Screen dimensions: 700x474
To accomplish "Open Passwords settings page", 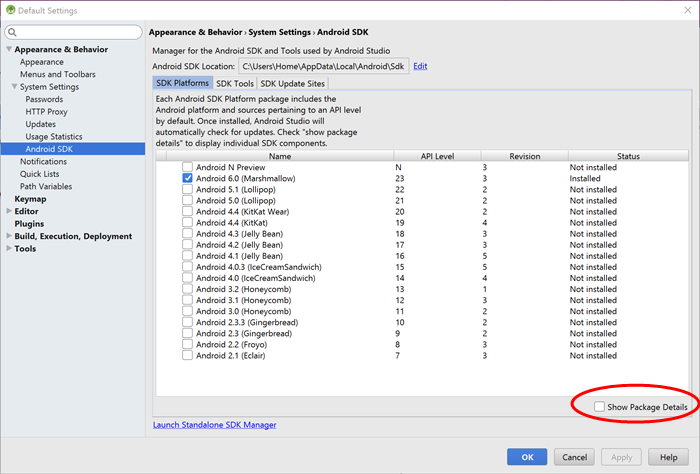I will tap(44, 99).
